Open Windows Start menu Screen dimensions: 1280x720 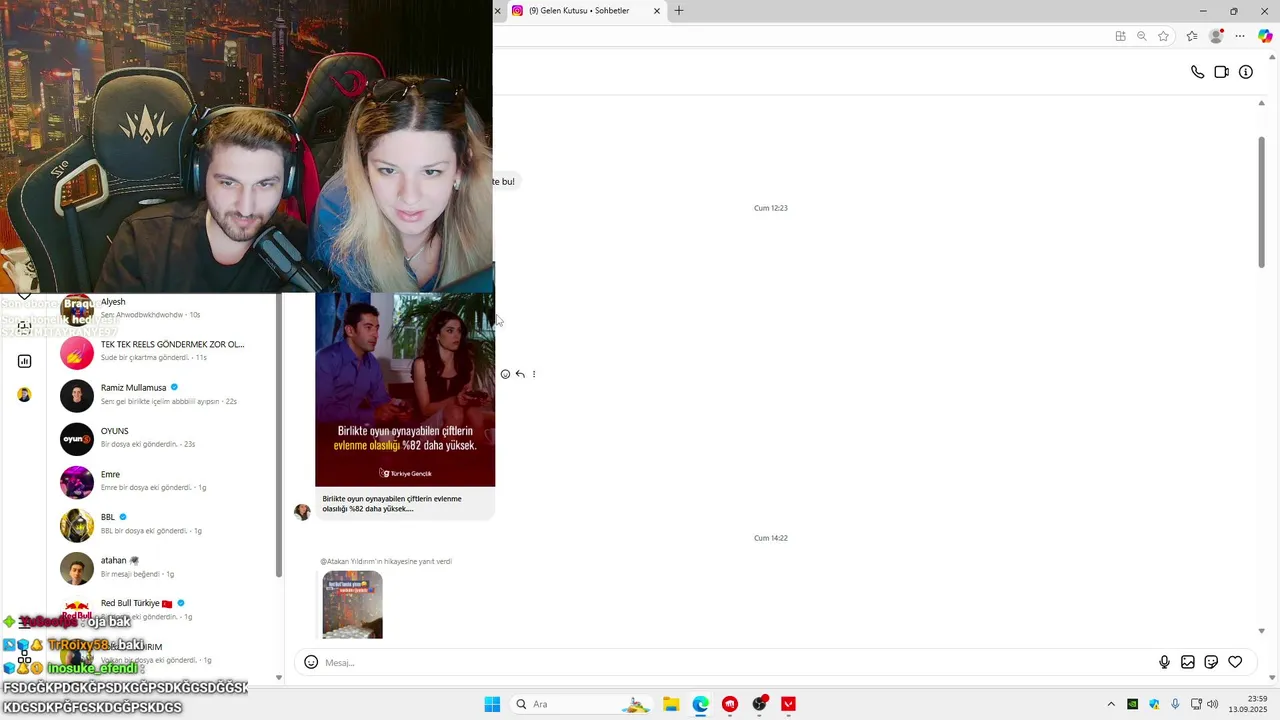492,704
